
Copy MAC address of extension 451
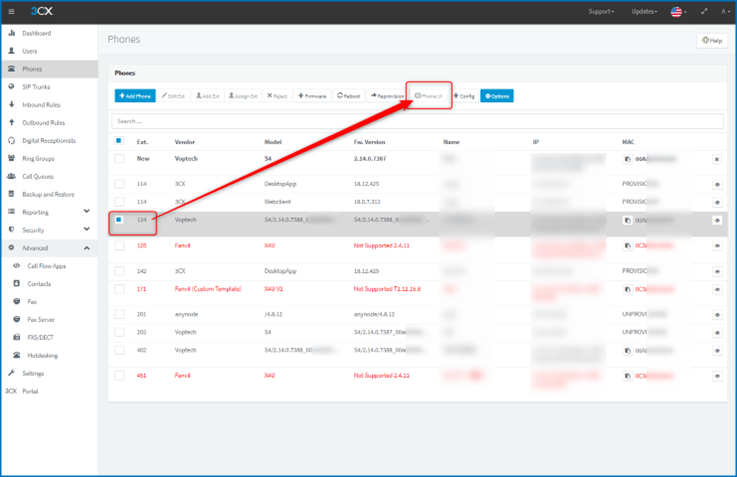[627, 375]
